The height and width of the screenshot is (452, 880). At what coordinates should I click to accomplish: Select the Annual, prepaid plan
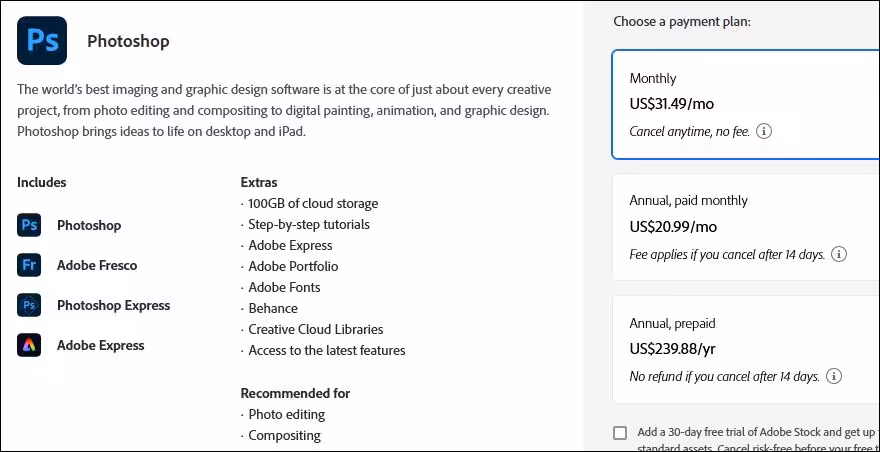click(746, 349)
